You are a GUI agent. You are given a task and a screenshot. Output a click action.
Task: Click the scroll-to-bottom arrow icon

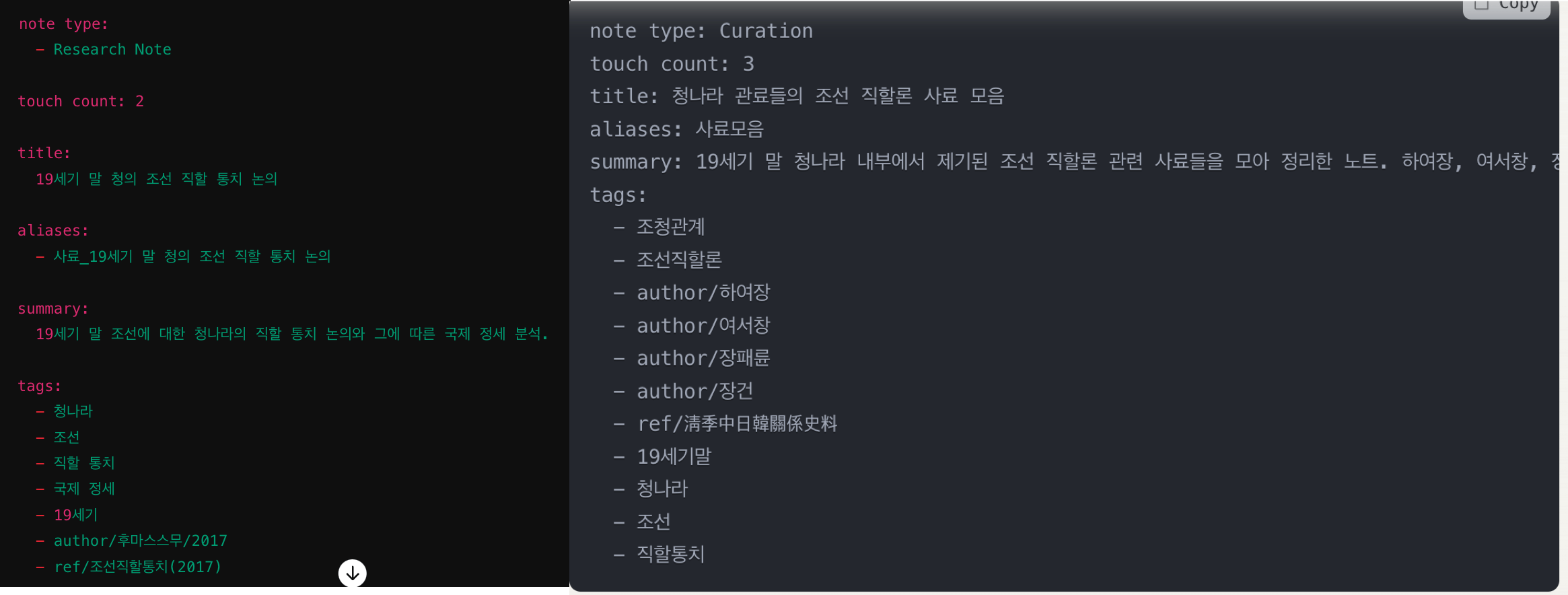352,573
